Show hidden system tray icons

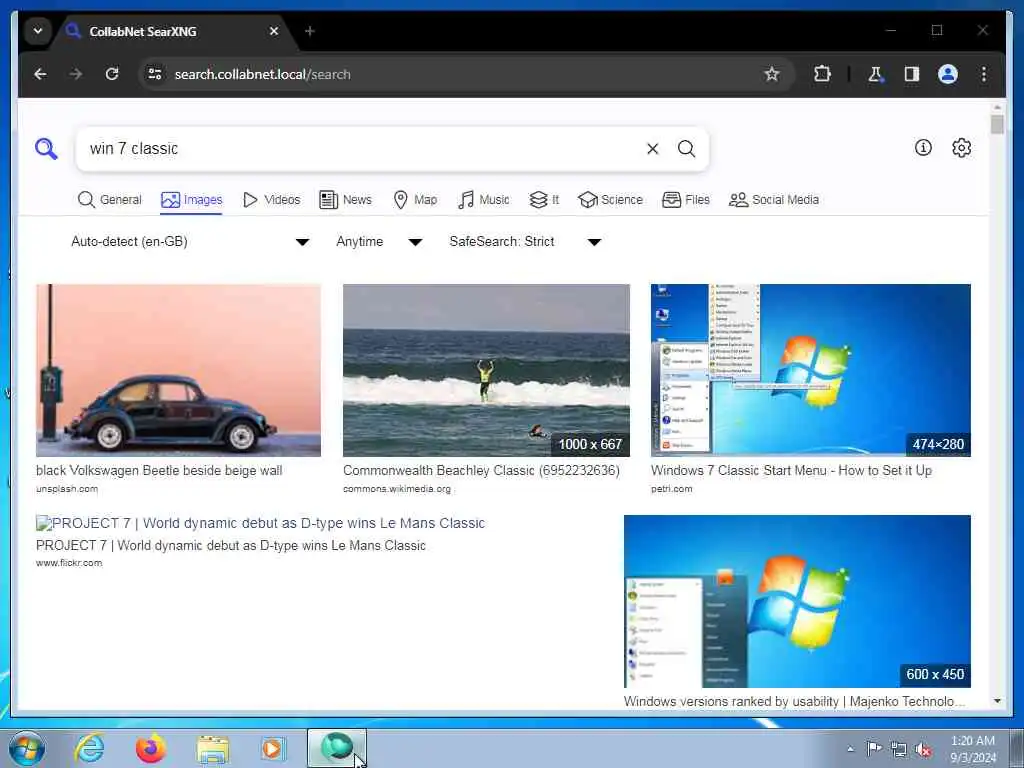850,749
